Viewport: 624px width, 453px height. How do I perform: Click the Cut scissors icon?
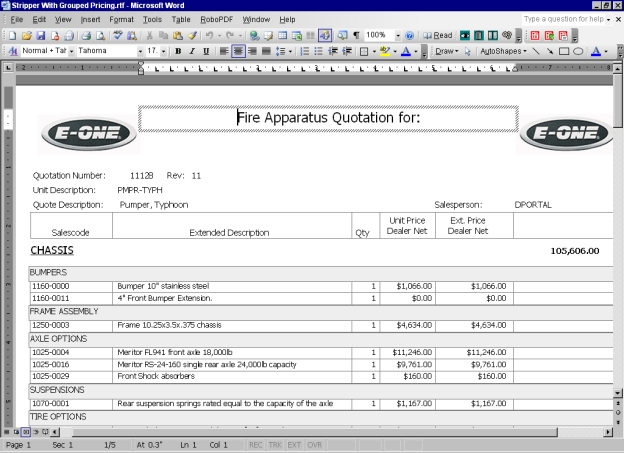coord(149,36)
